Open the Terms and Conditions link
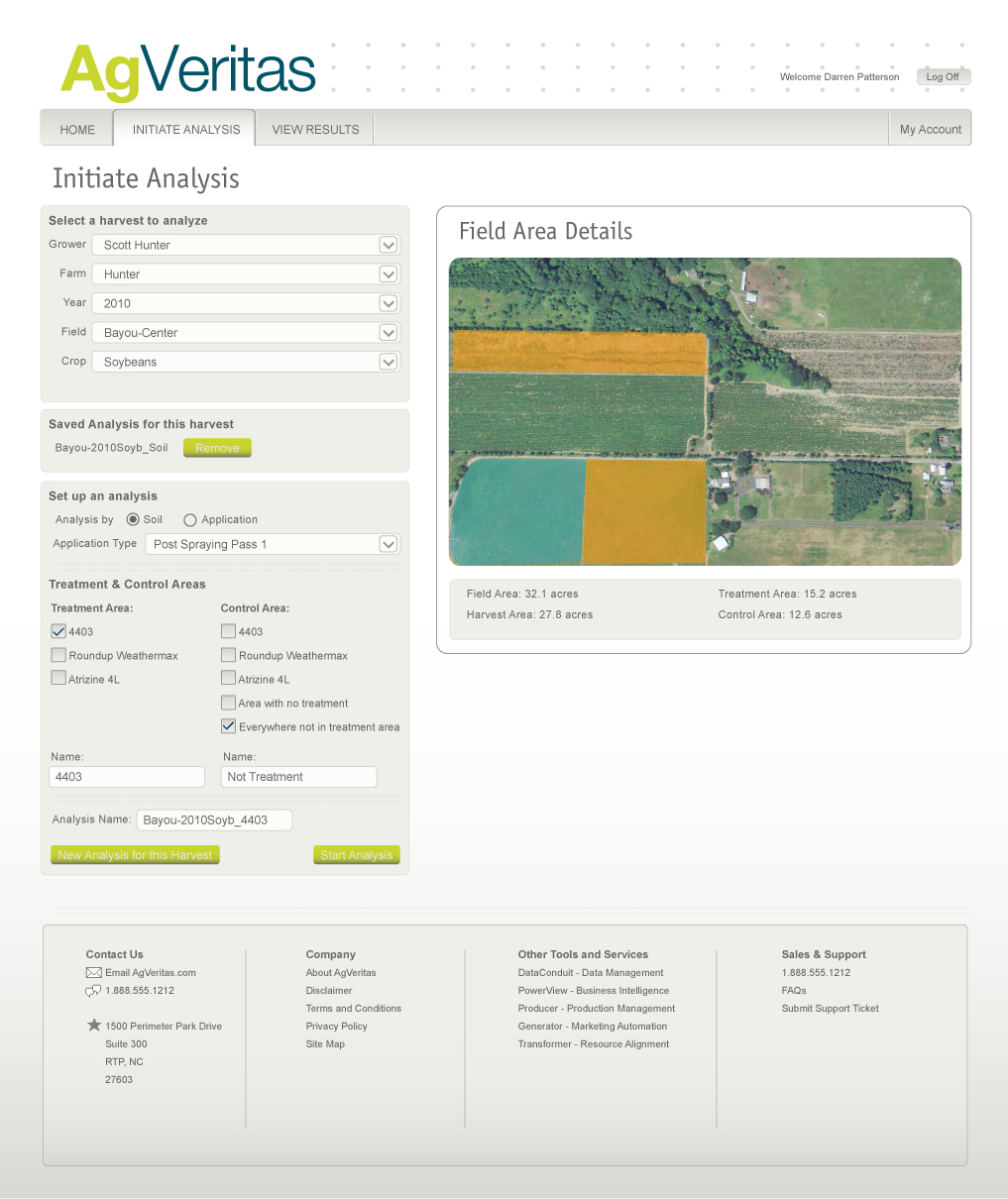This screenshot has height=1199, width=1008. pos(354,1009)
